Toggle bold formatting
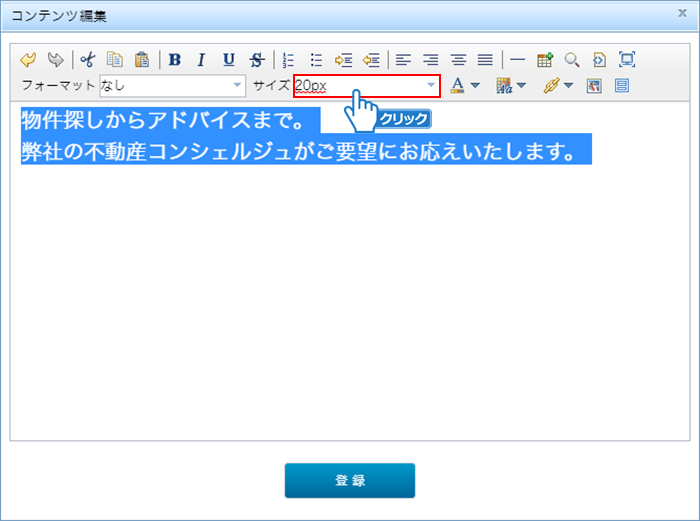Screen dimensions: 700x521 (175, 59)
